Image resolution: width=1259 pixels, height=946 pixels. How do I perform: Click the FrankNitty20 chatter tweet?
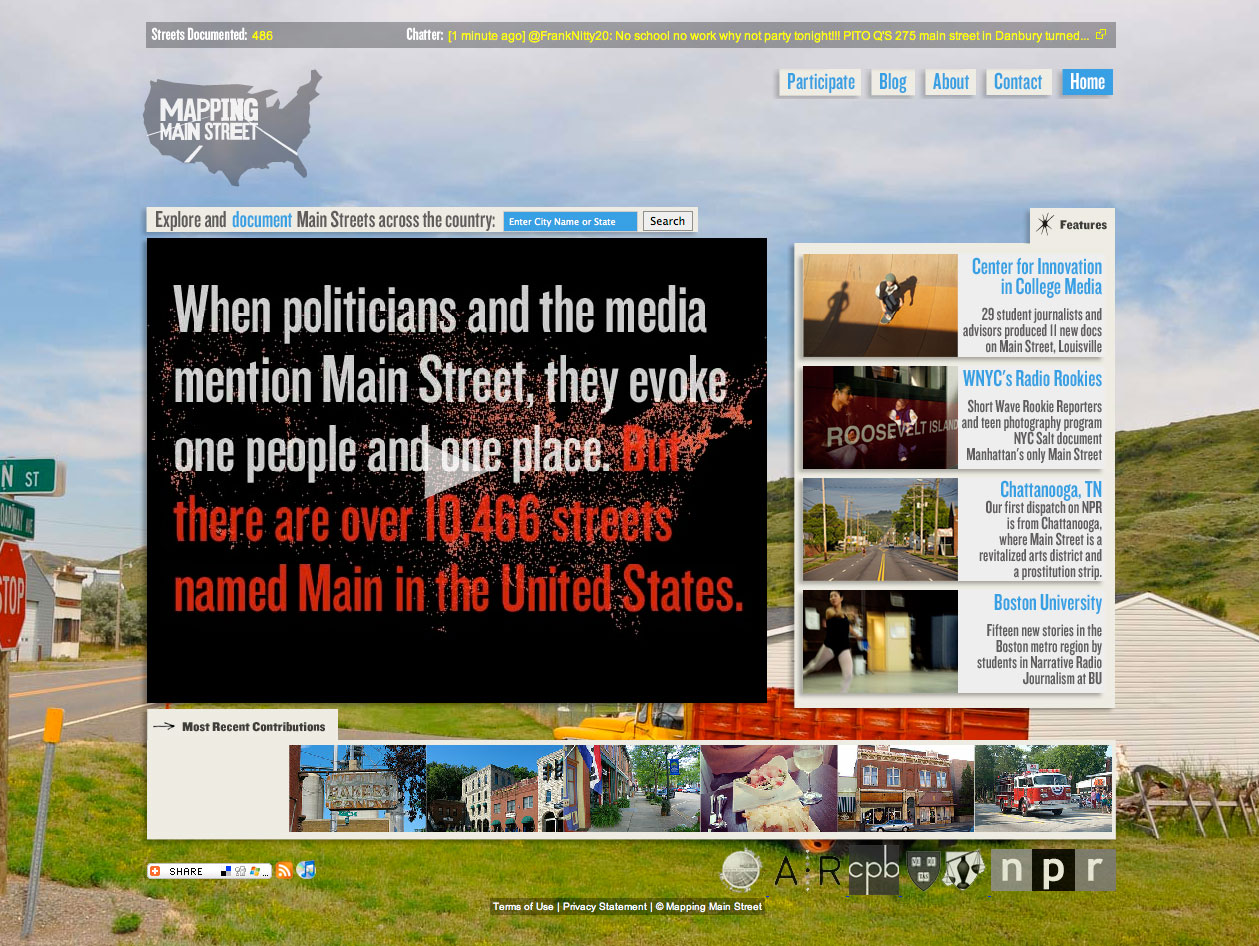point(769,35)
